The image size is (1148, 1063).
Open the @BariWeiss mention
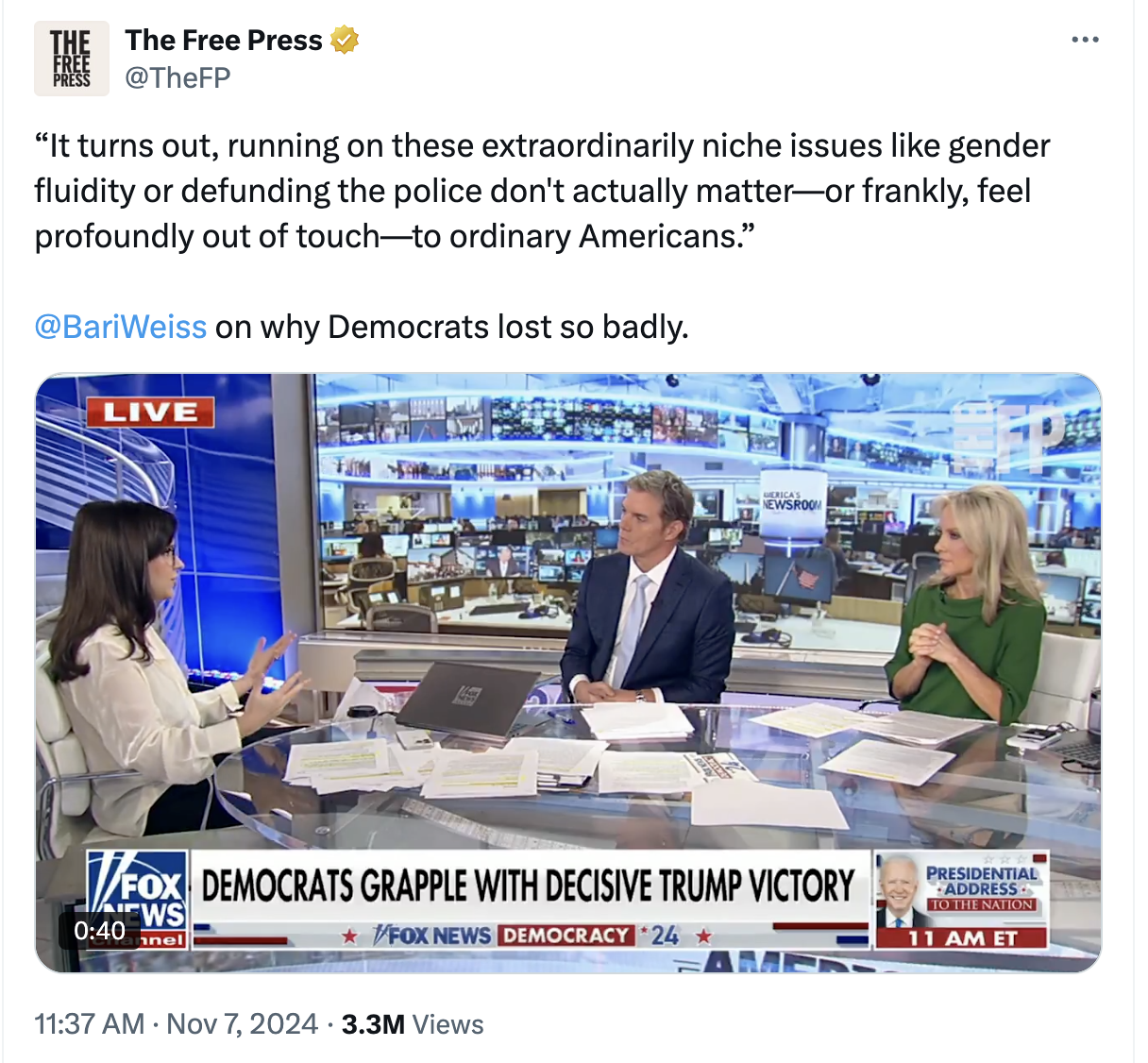click(120, 327)
